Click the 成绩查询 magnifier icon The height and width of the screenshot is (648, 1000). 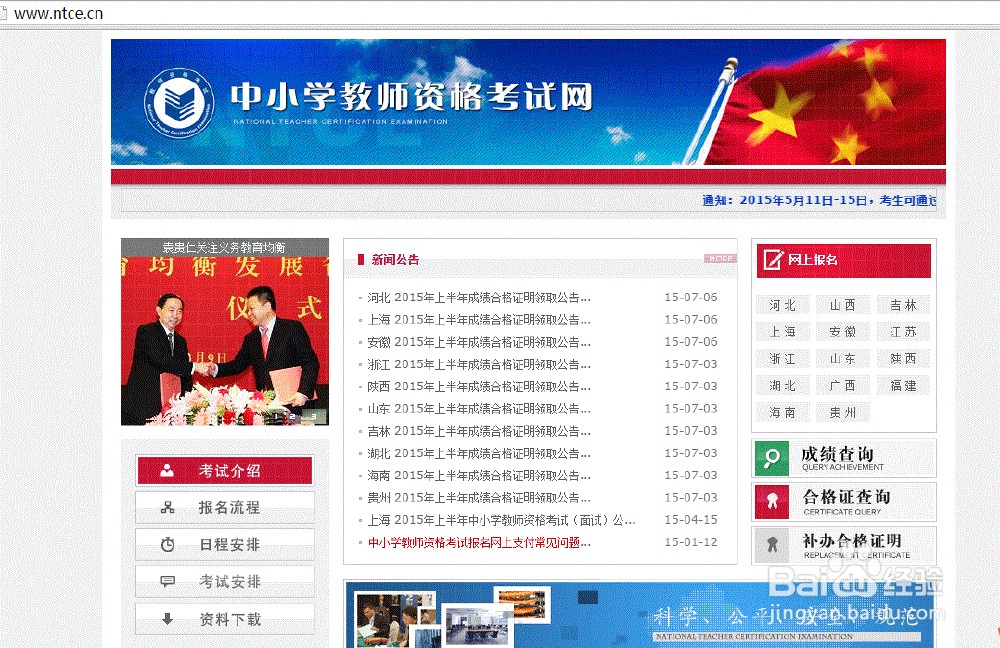click(x=770, y=459)
